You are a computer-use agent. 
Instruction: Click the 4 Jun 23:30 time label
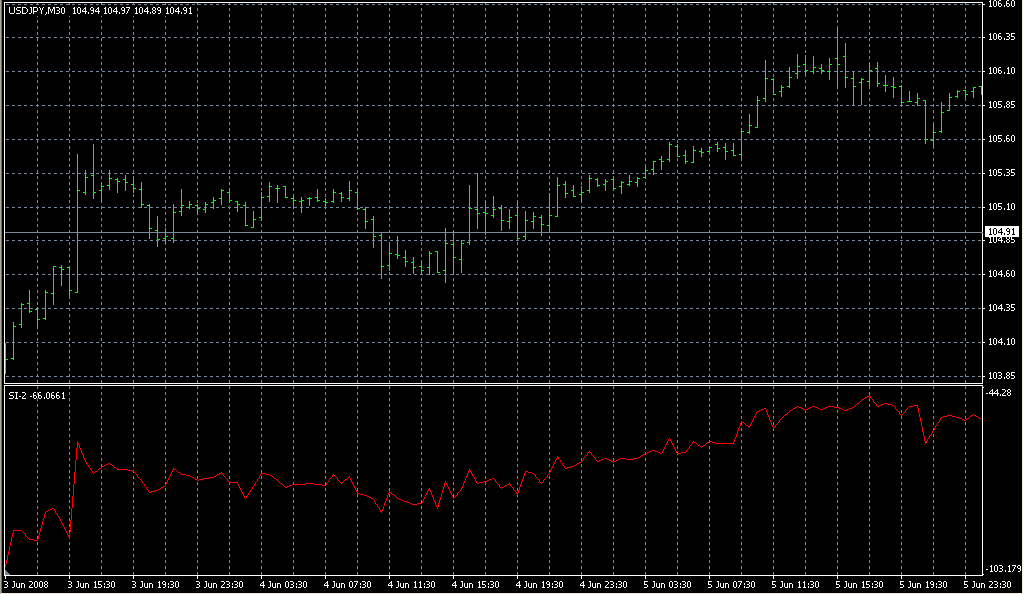[x=603, y=585]
